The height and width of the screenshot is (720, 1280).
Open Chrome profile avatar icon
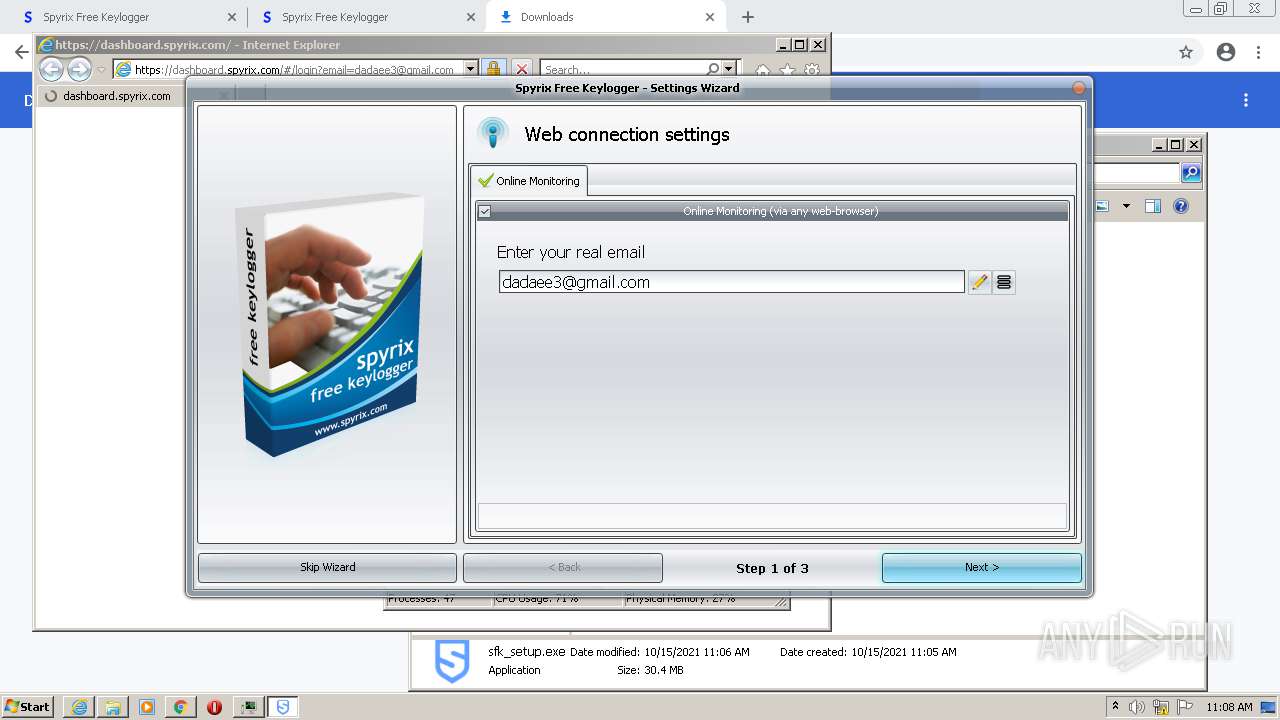click(1226, 52)
